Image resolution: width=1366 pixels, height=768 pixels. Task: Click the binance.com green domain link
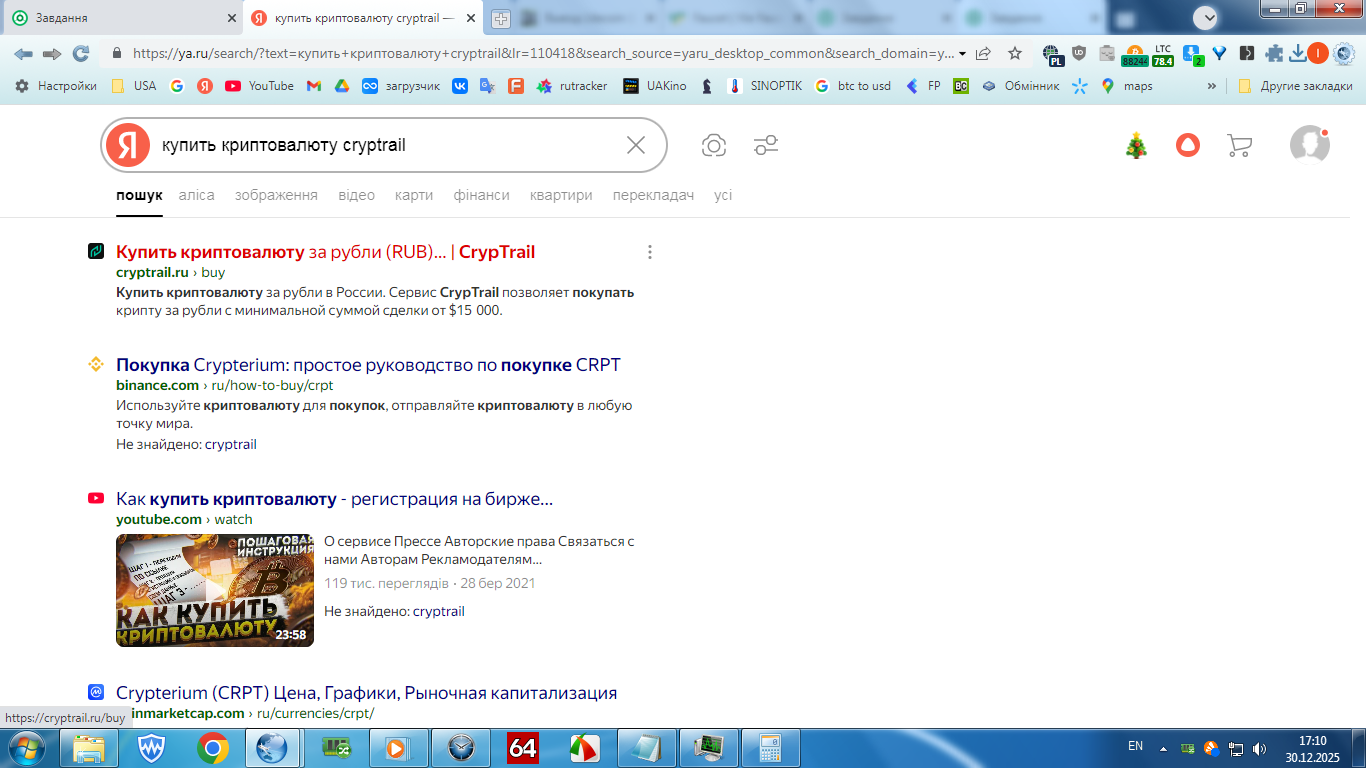coord(157,385)
